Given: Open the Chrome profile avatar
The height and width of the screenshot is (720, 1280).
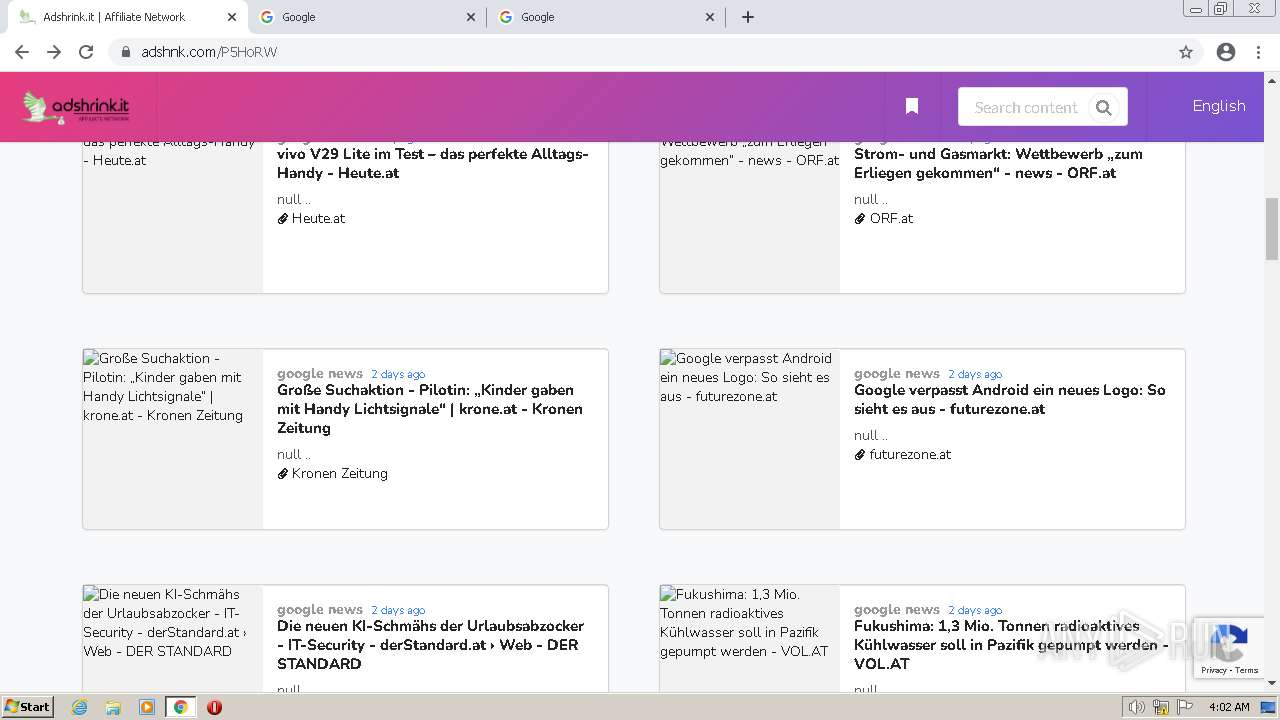Looking at the screenshot, I should (x=1226, y=52).
